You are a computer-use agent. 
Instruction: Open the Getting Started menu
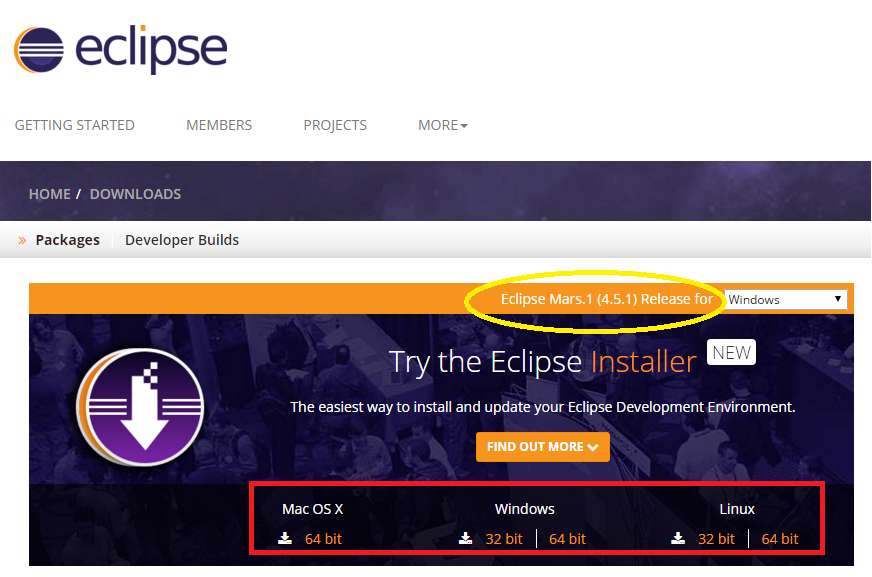pyautogui.click(x=75, y=125)
